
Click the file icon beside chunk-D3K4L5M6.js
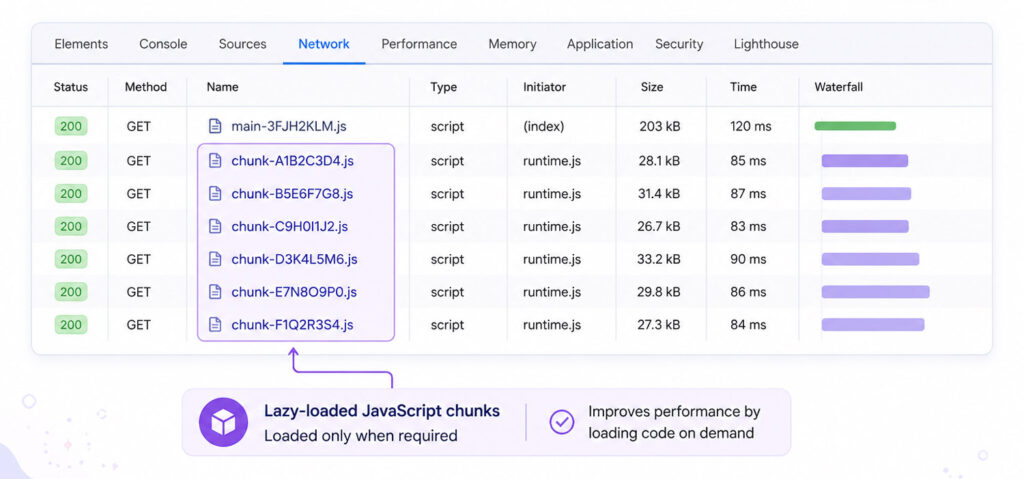pyautogui.click(x=215, y=259)
